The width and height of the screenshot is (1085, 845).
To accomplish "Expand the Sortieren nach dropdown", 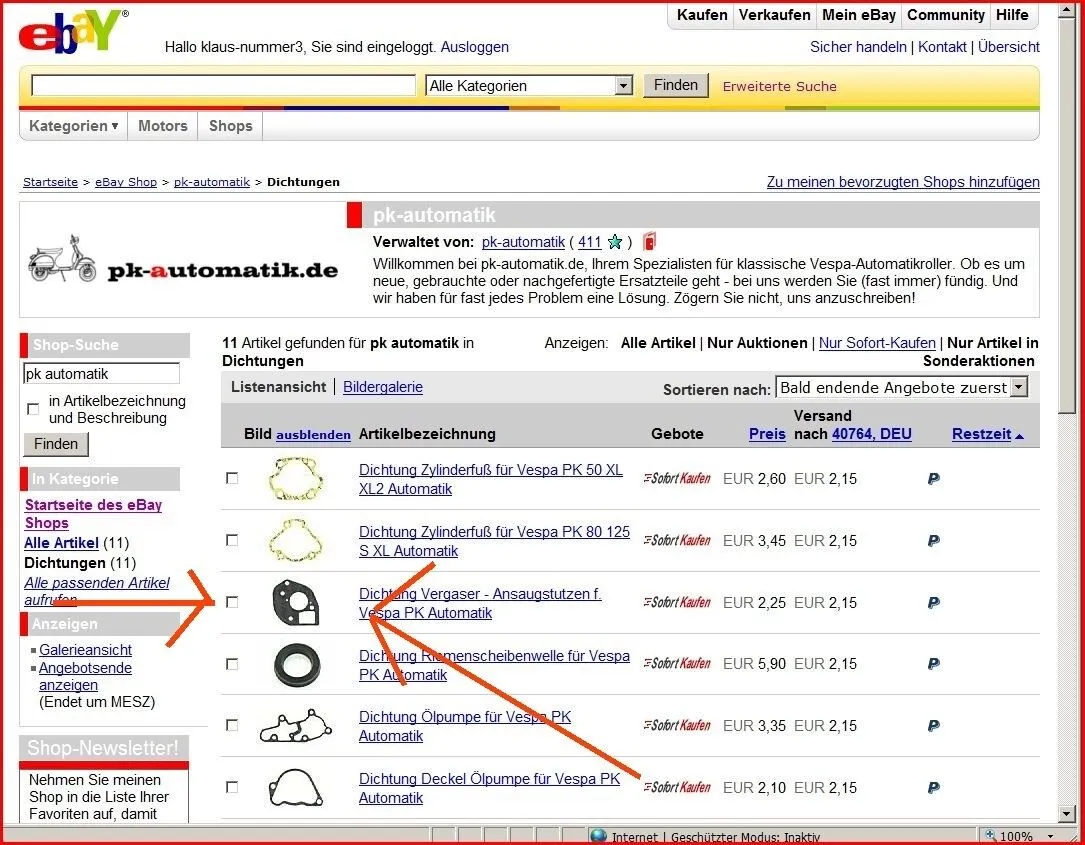I will 901,388.
